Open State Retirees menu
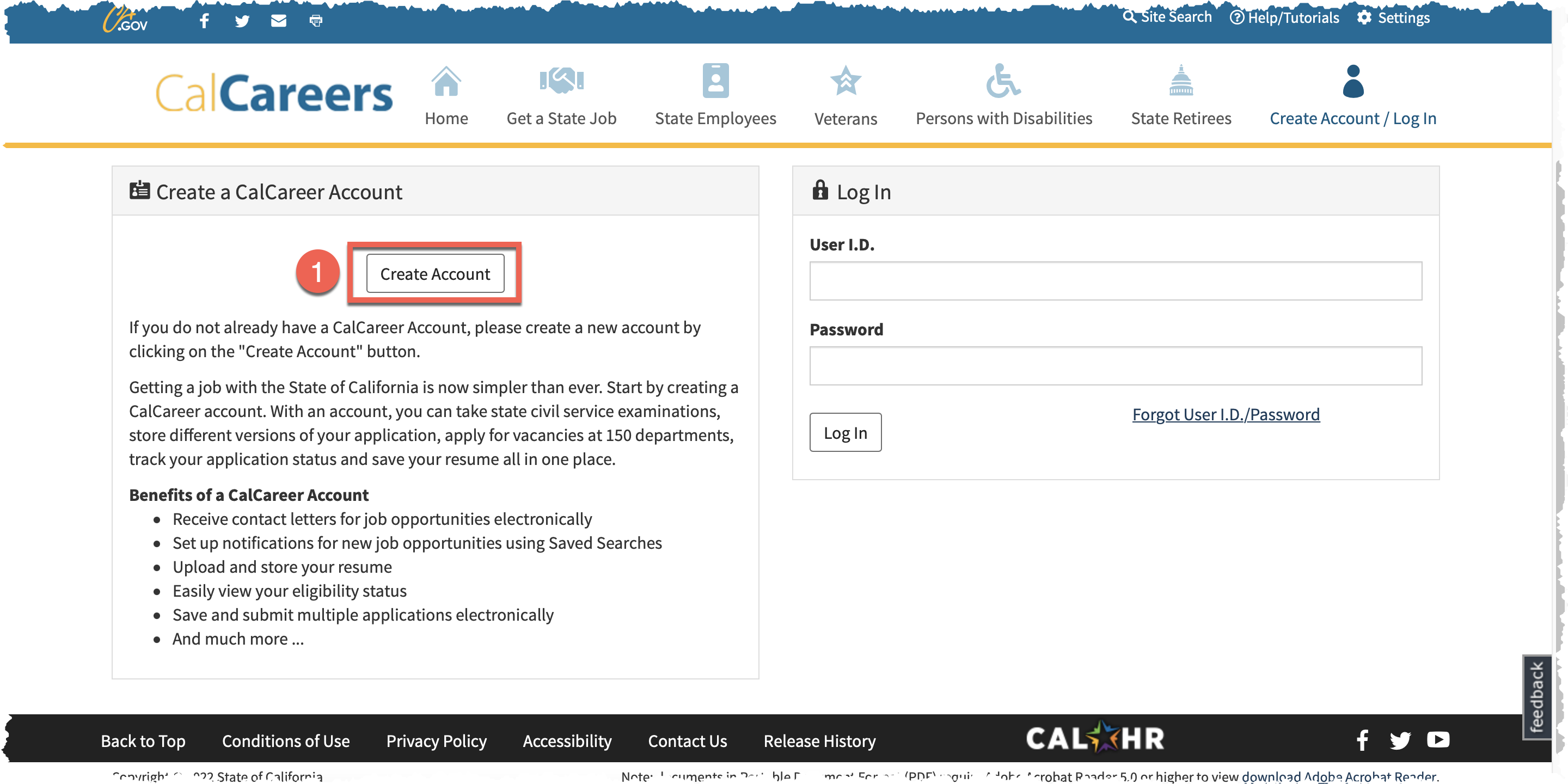 pyautogui.click(x=1181, y=119)
